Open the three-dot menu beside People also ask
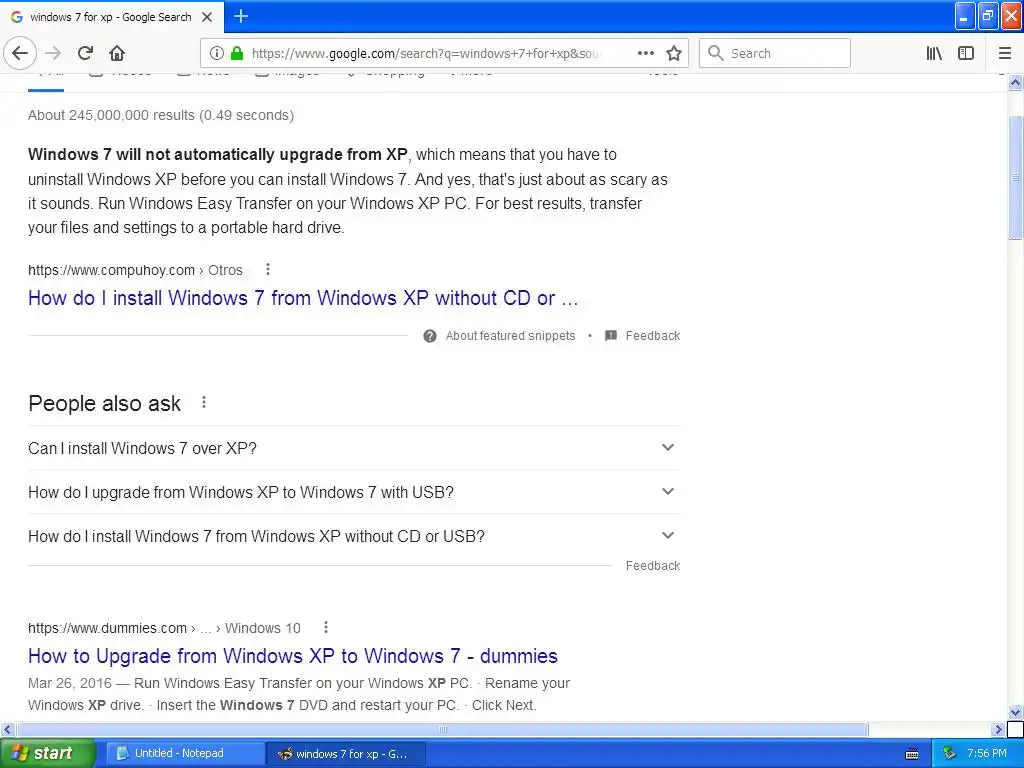This screenshot has width=1024, height=768. (x=204, y=402)
